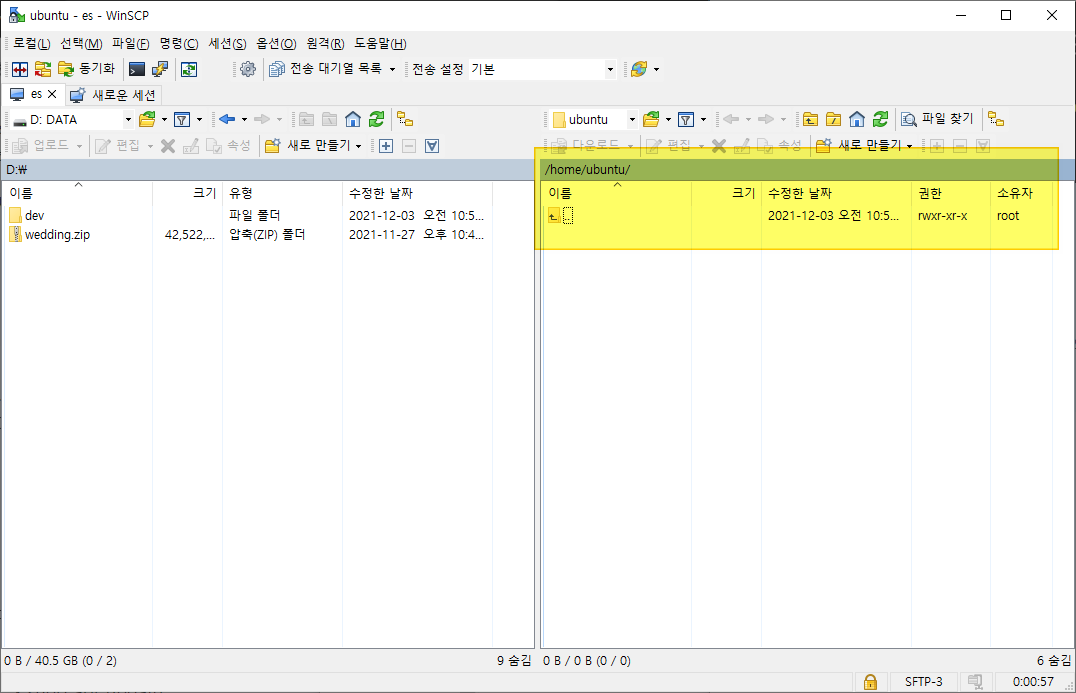Open the 전송 대기열 목록 queue dropdown
Screen dimensions: 1076x693
point(333,69)
